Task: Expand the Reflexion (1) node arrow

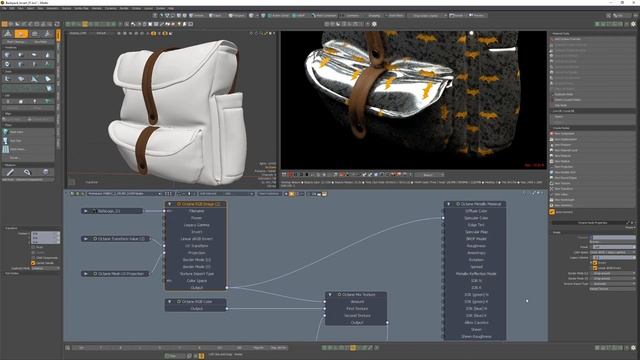Action: (86, 211)
